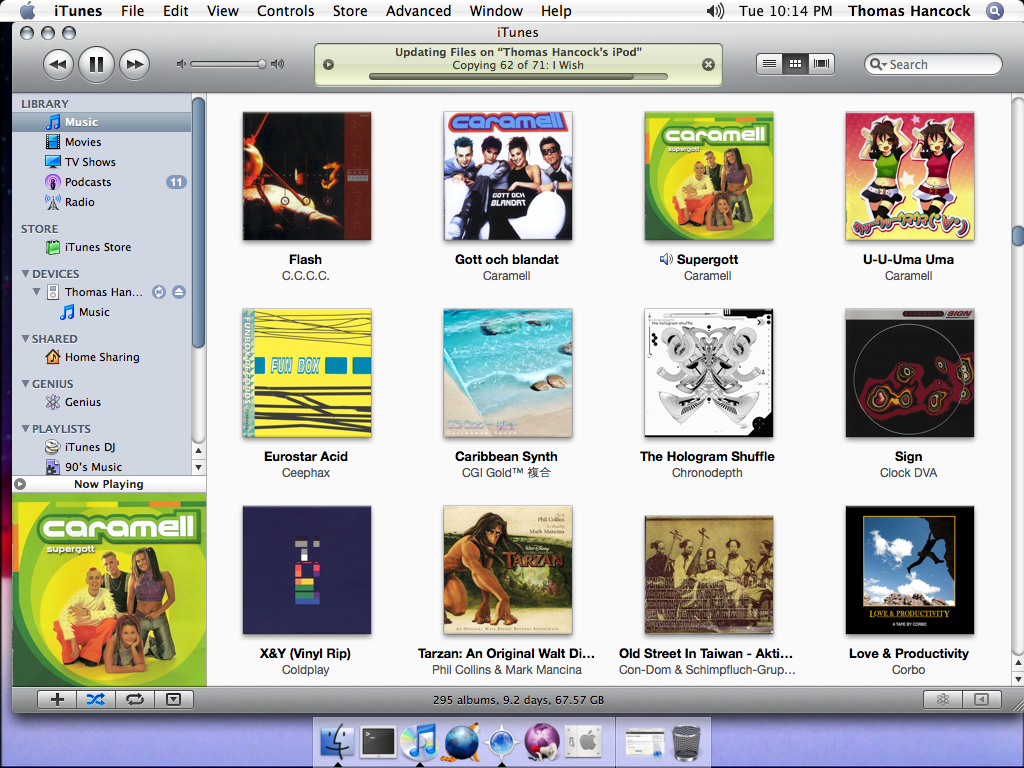This screenshot has height=768, width=1024.
Task: Toggle repeat mode
Action: tap(135, 699)
